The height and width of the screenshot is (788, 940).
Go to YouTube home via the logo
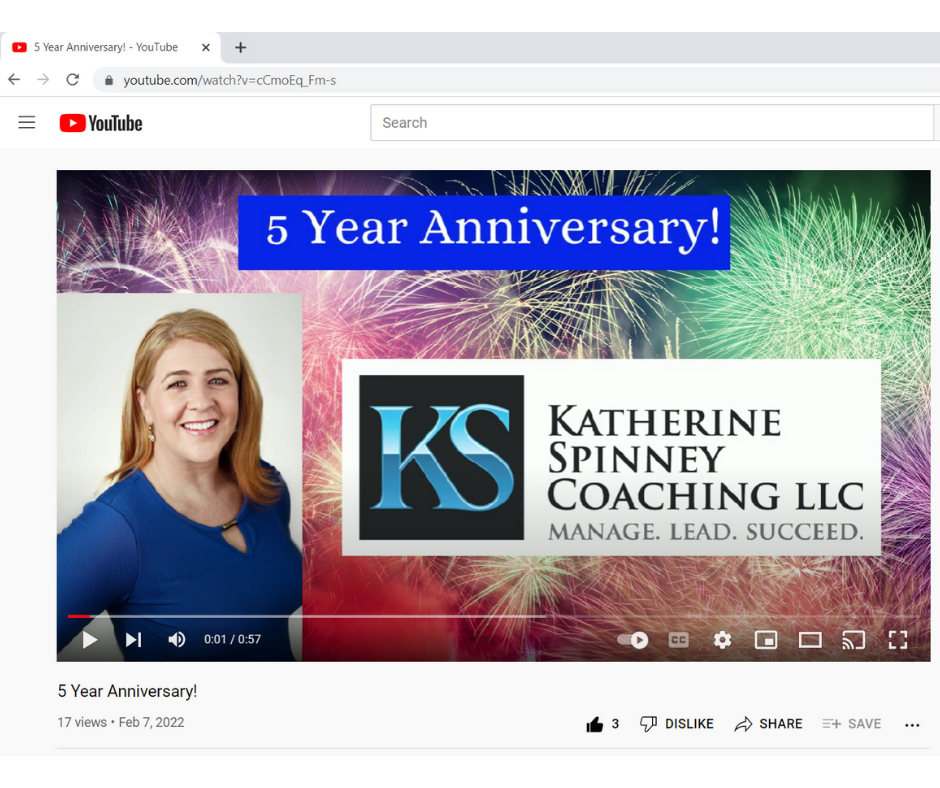click(x=101, y=123)
